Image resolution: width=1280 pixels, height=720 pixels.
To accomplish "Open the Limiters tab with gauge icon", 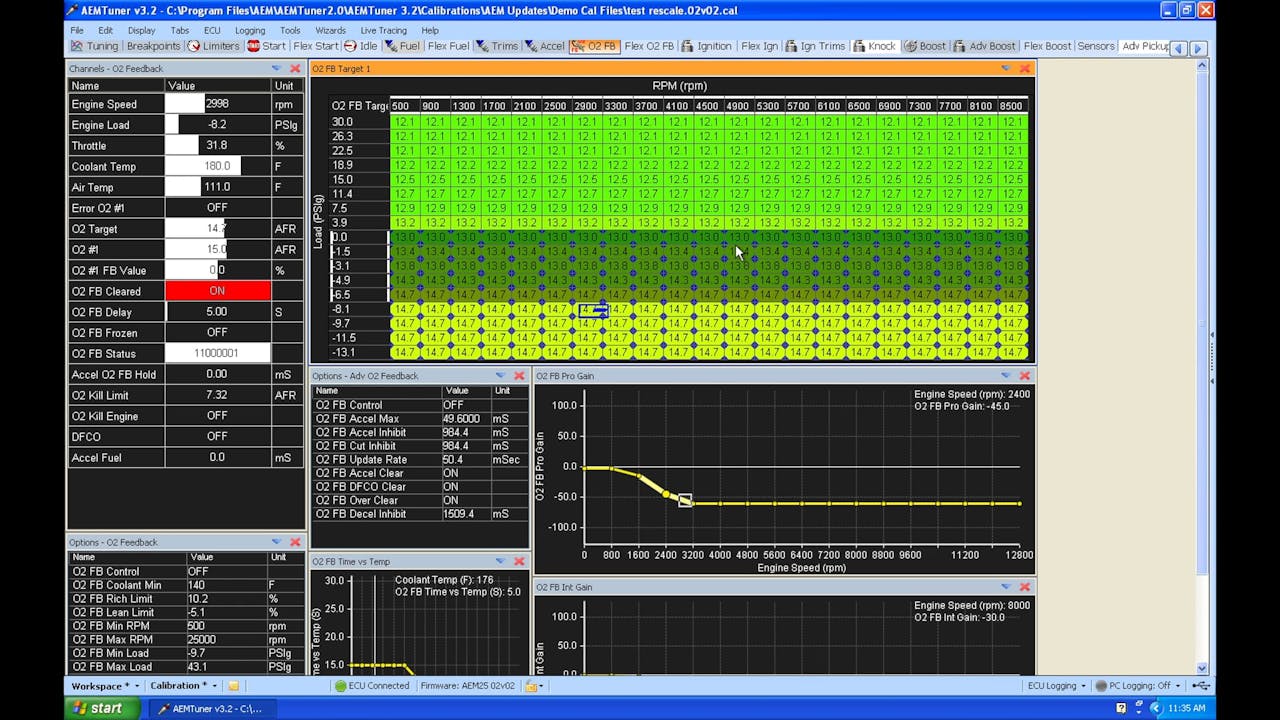I will [214, 46].
